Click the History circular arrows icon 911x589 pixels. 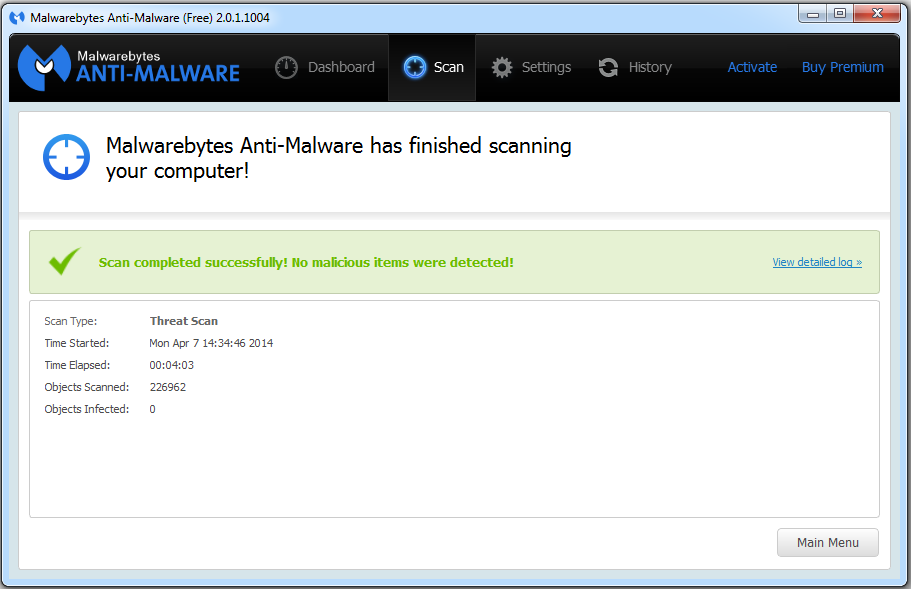point(608,68)
